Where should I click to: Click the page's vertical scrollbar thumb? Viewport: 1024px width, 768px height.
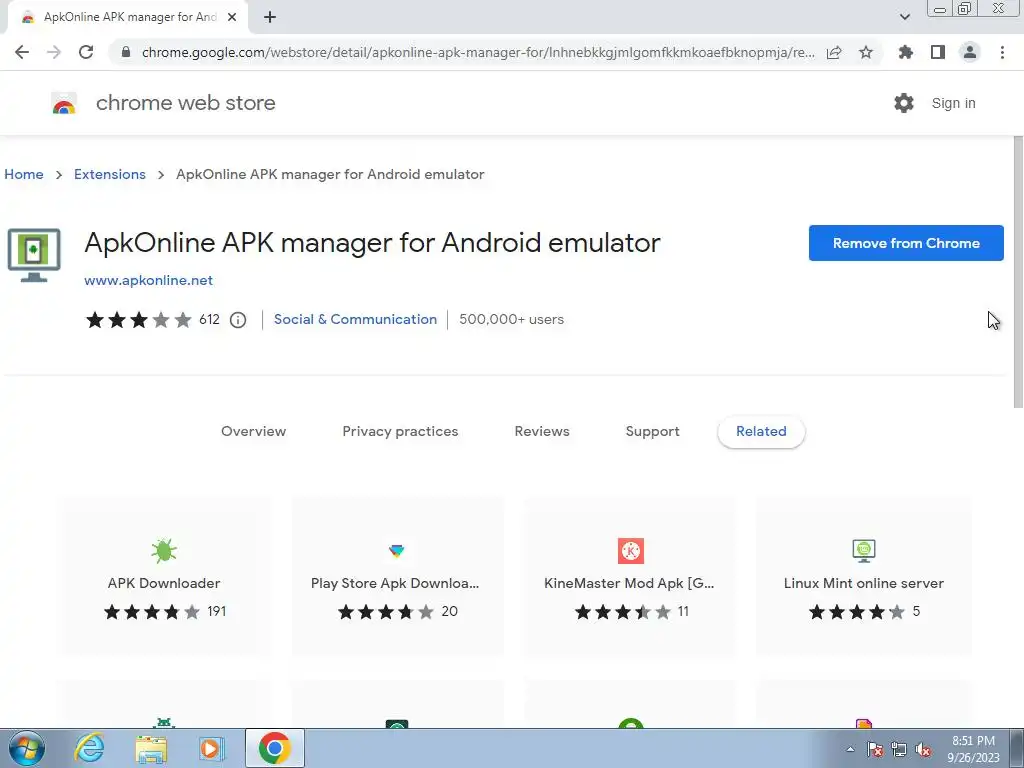[1017, 272]
